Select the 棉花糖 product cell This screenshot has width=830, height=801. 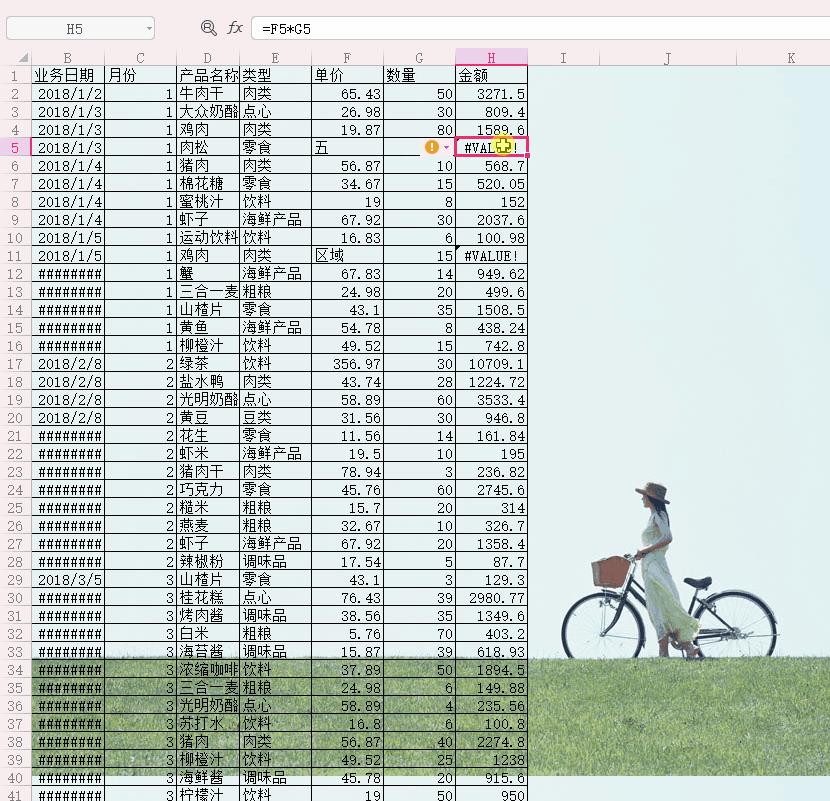click(x=208, y=184)
